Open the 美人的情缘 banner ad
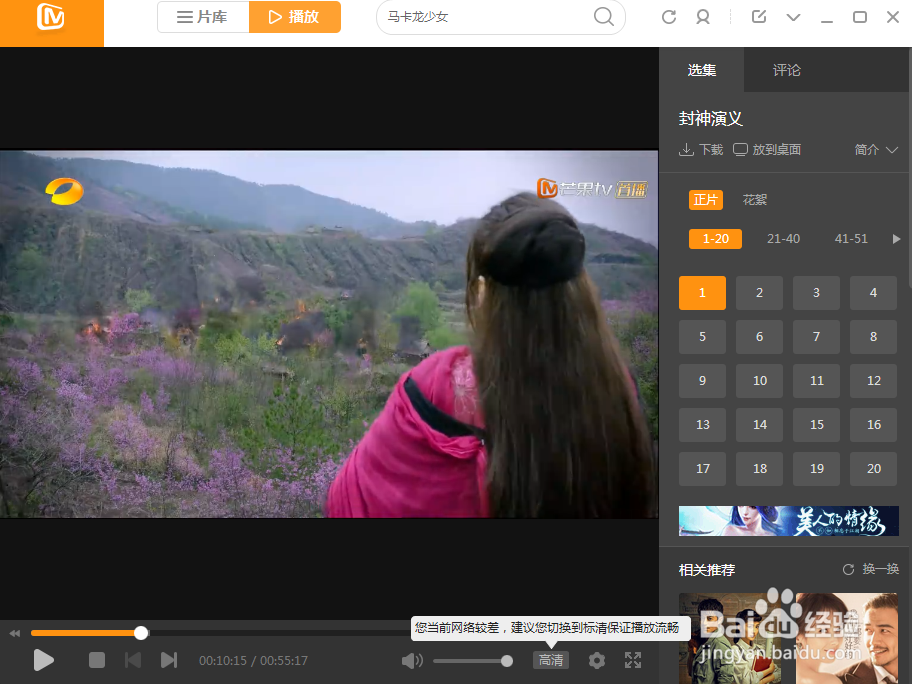 (789, 521)
